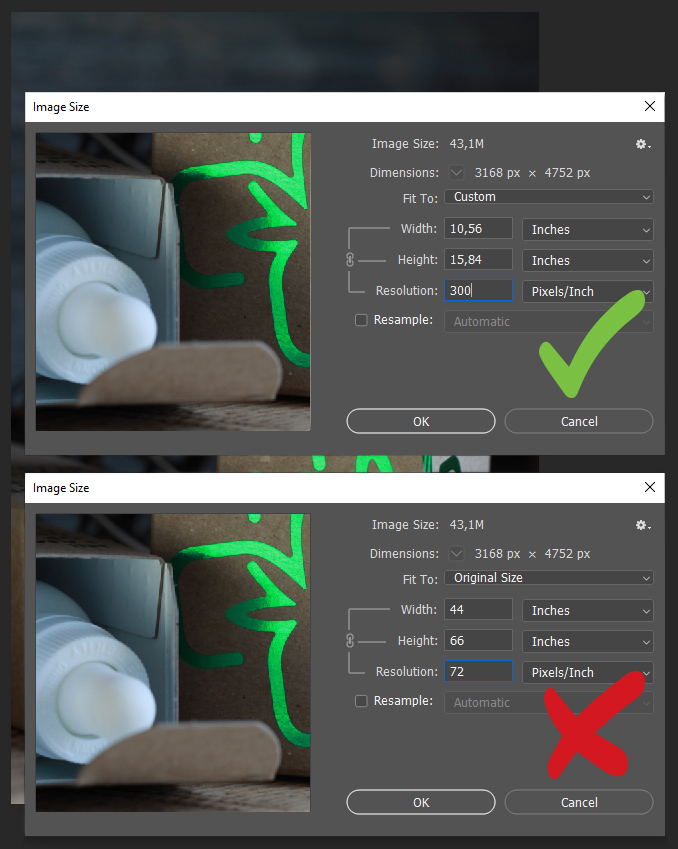Screen dimensions: 678x849
Task: Enable Resample checkbox in bottom dialog
Action: (361, 701)
